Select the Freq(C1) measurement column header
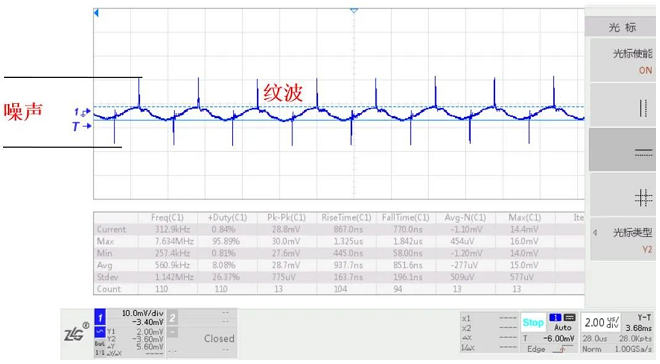 [167, 218]
